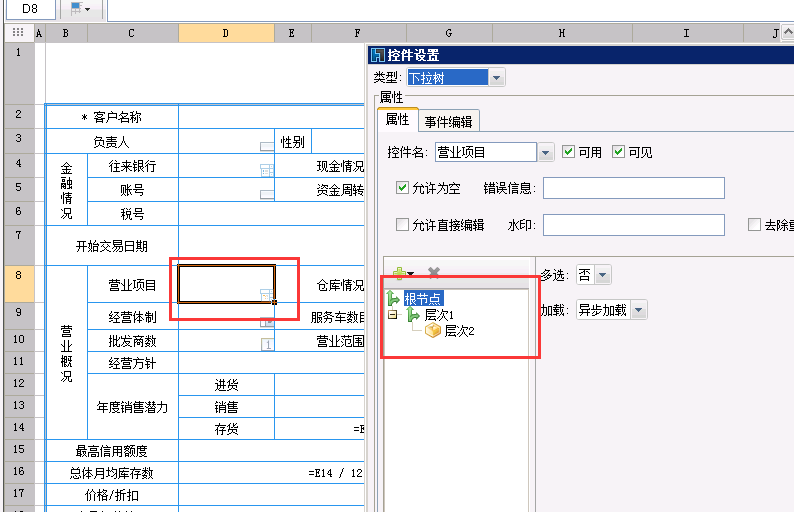Select column H header
This screenshot has height=512, width=794.
click(562, 33)
